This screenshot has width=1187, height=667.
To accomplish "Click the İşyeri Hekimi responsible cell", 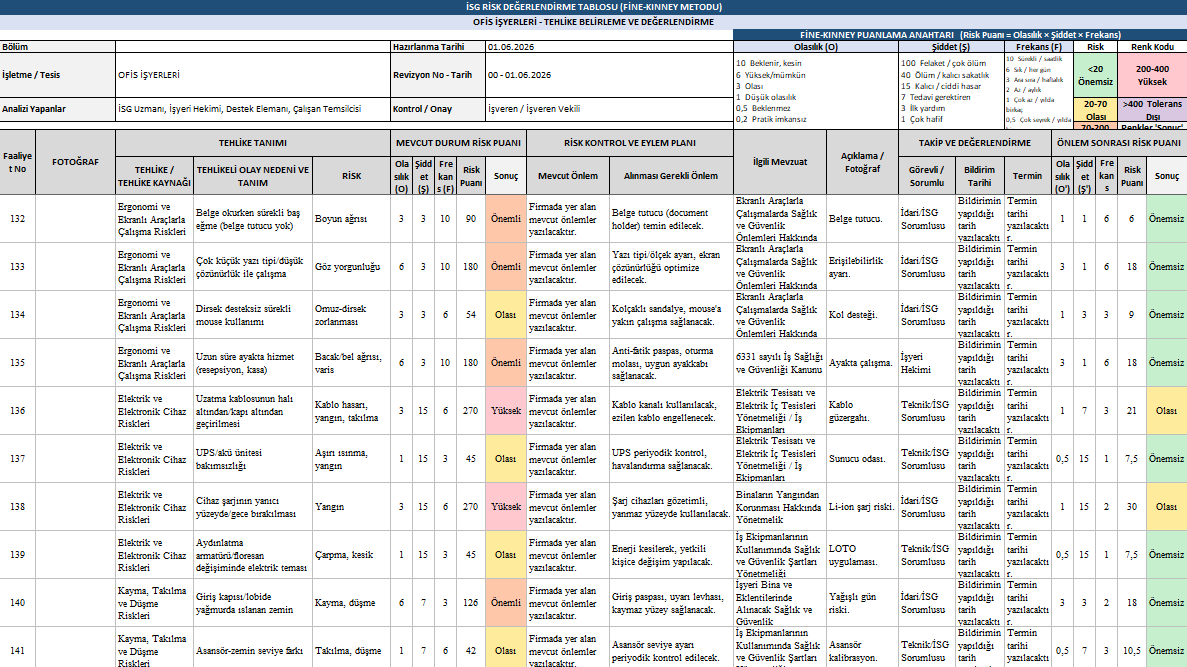I will [x=927, y=363].
